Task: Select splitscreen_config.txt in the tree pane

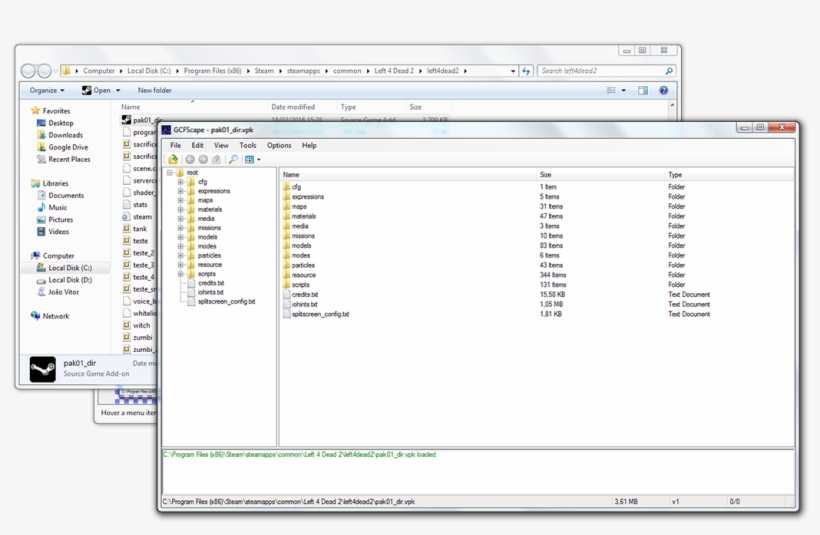Action: [x=226, y=302]
